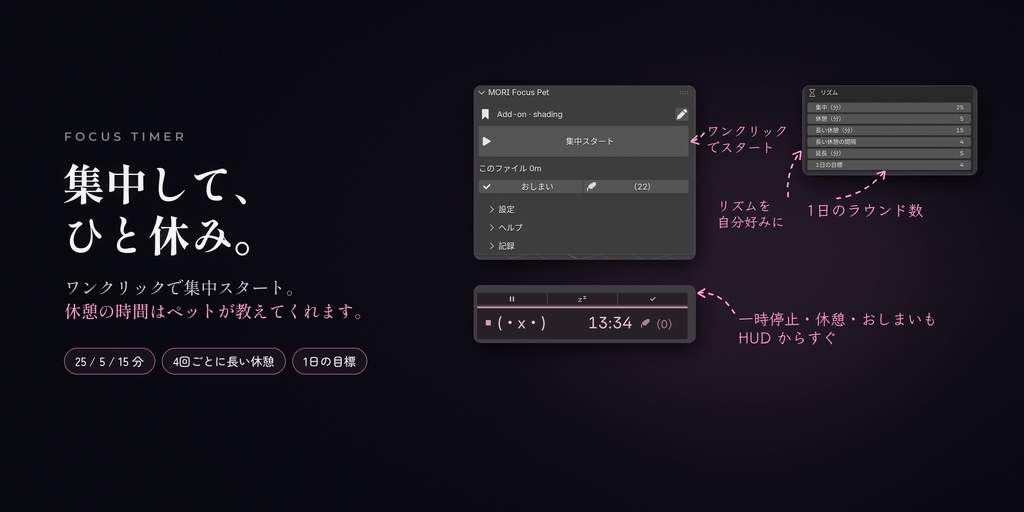Click the pink stop square in HUD
The width and height of the screenshot is (1024, 512).
[x=488, y=323]
